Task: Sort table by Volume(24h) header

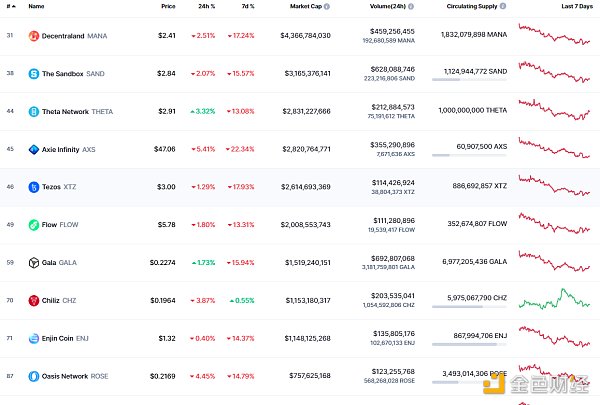Action: (388, 6)
